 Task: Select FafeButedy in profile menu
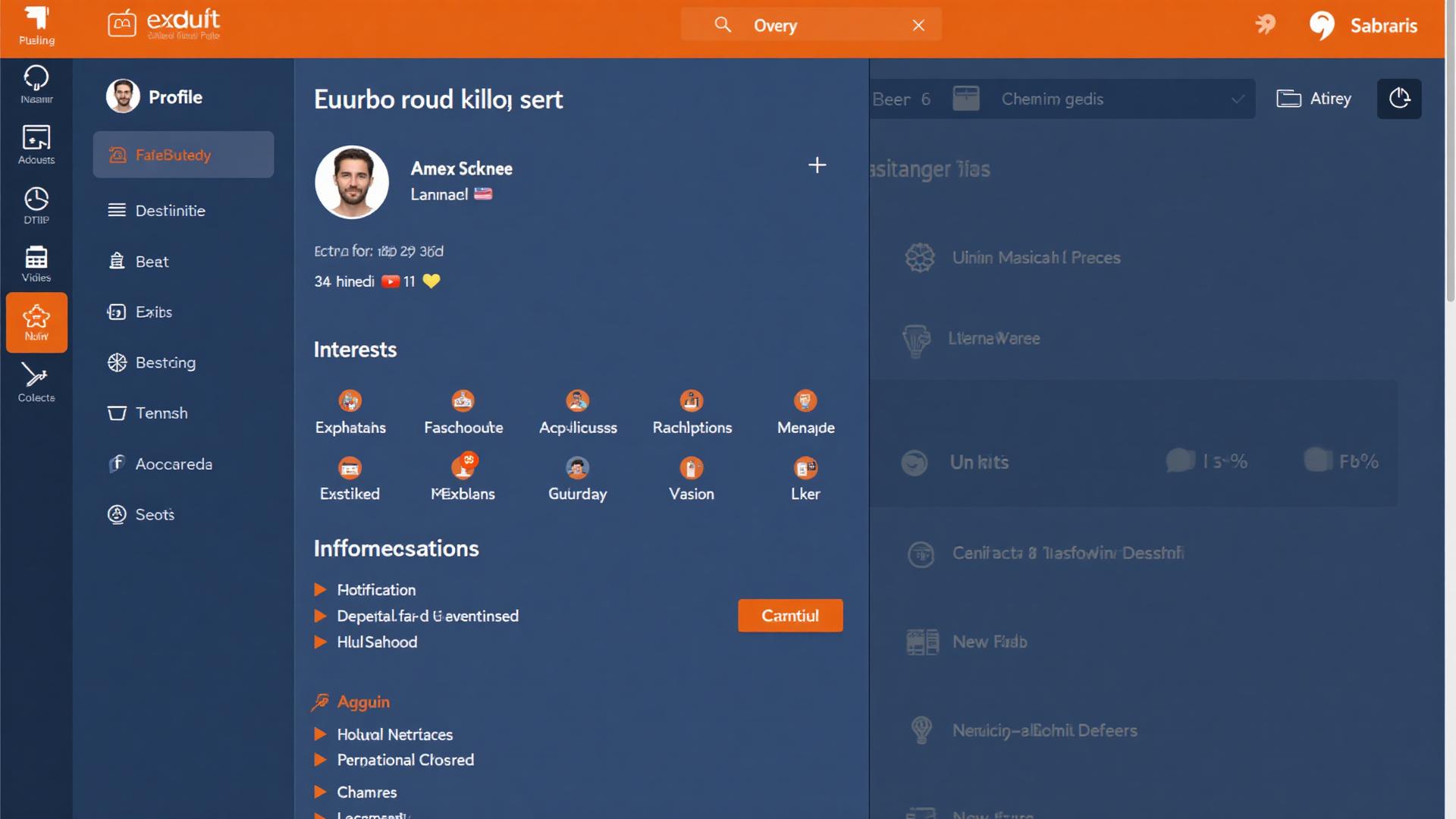pyautogui.click(x=184, y=155)
